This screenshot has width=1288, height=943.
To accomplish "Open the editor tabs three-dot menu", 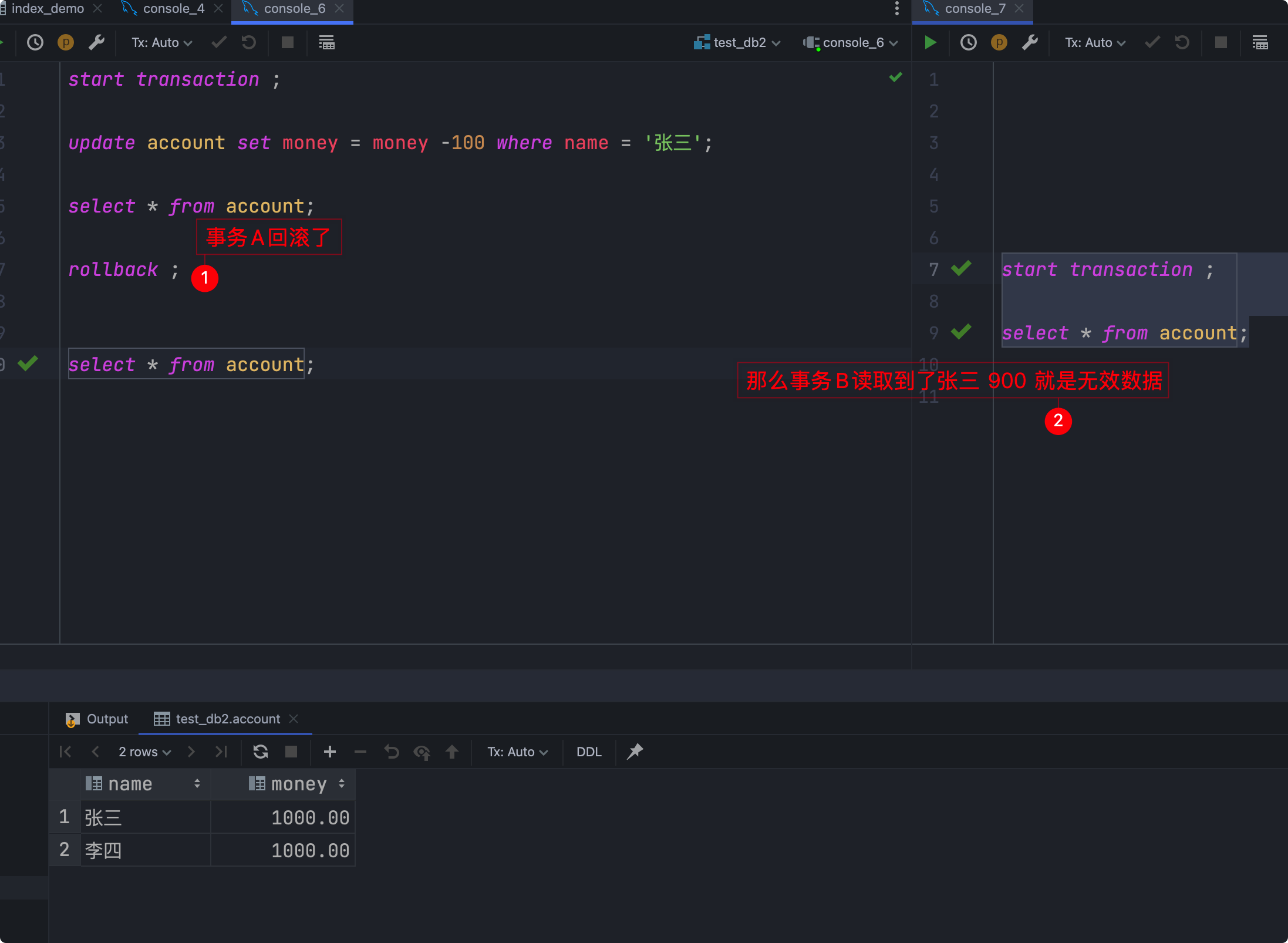I will tap(896, 8).
